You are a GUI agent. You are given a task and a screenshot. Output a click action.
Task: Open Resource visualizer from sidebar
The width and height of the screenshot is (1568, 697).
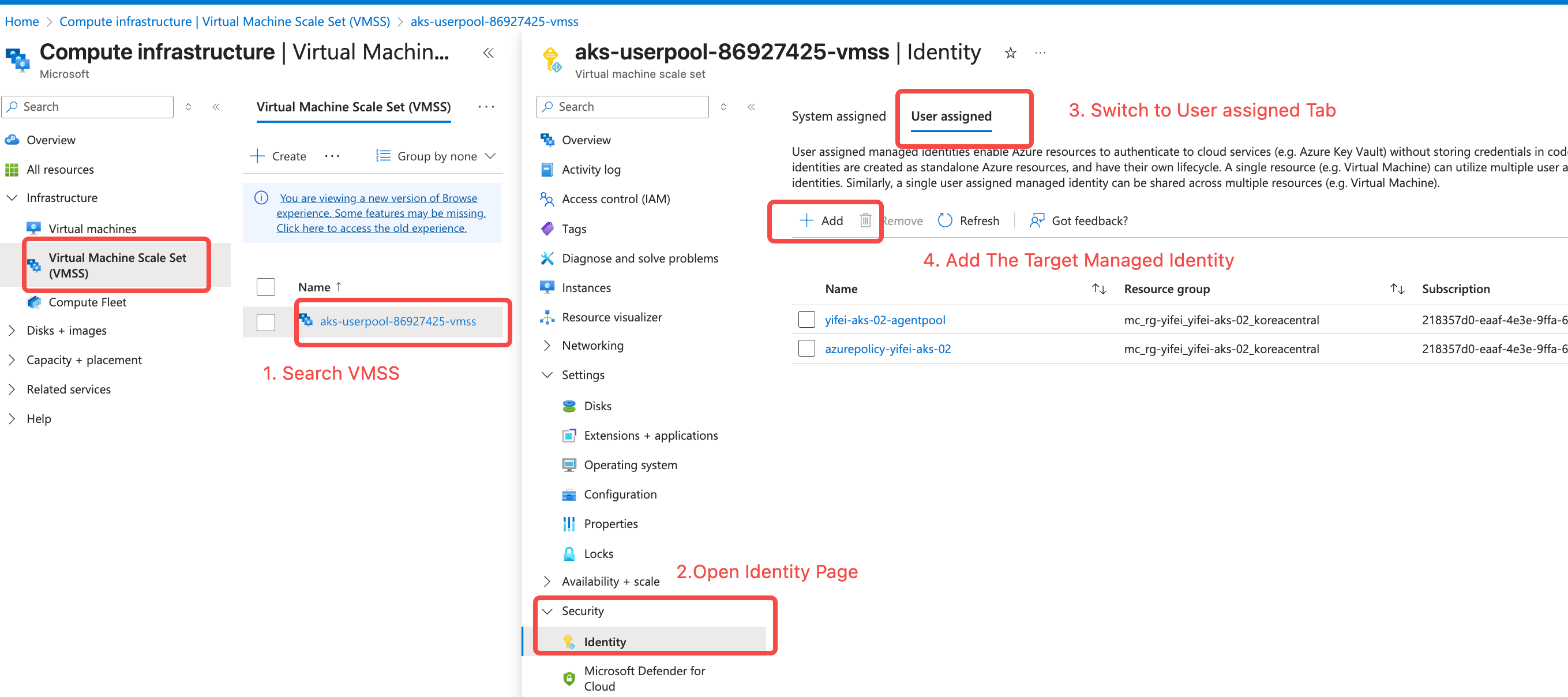(611, 317)
